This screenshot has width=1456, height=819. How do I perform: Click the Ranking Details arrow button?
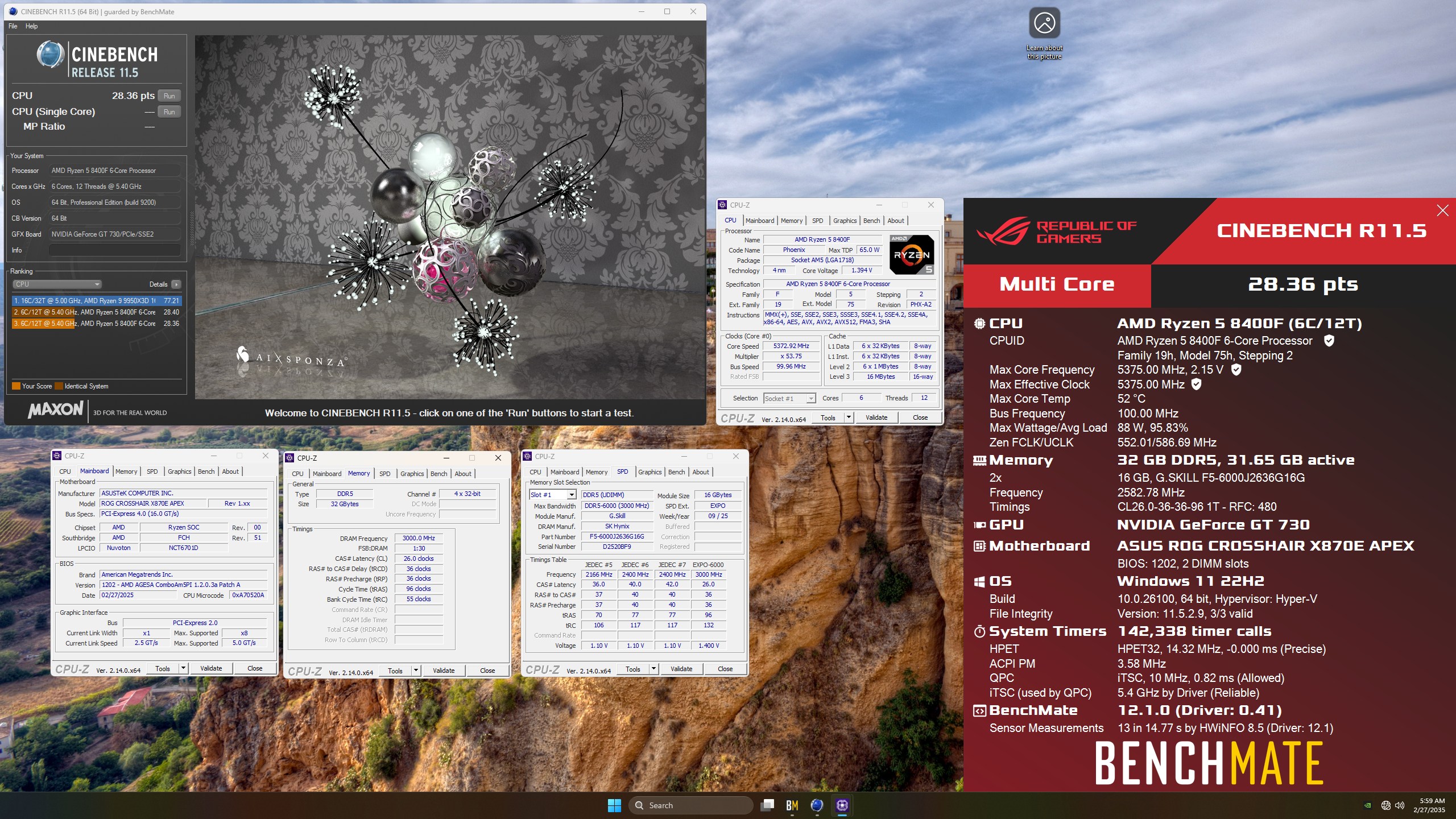coord(176,284)
